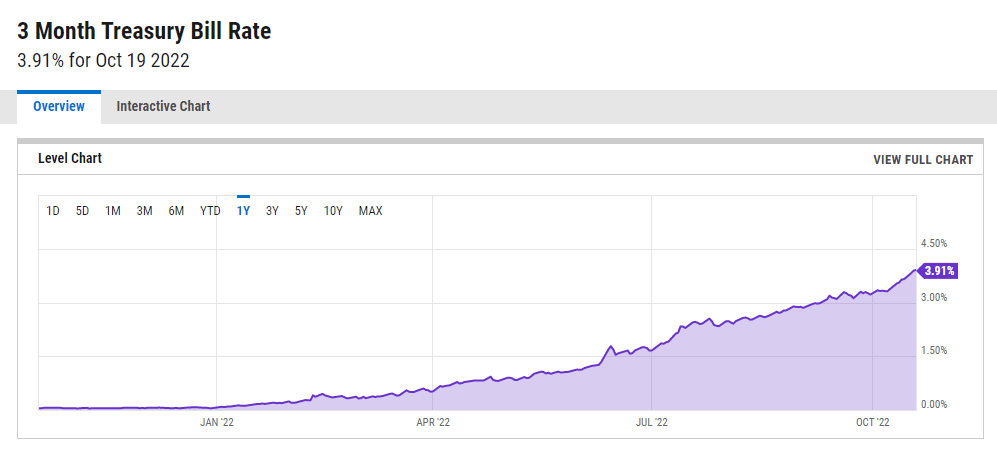
Task: Click the JUL '22 x-axis label
Action: coord(652,422)
